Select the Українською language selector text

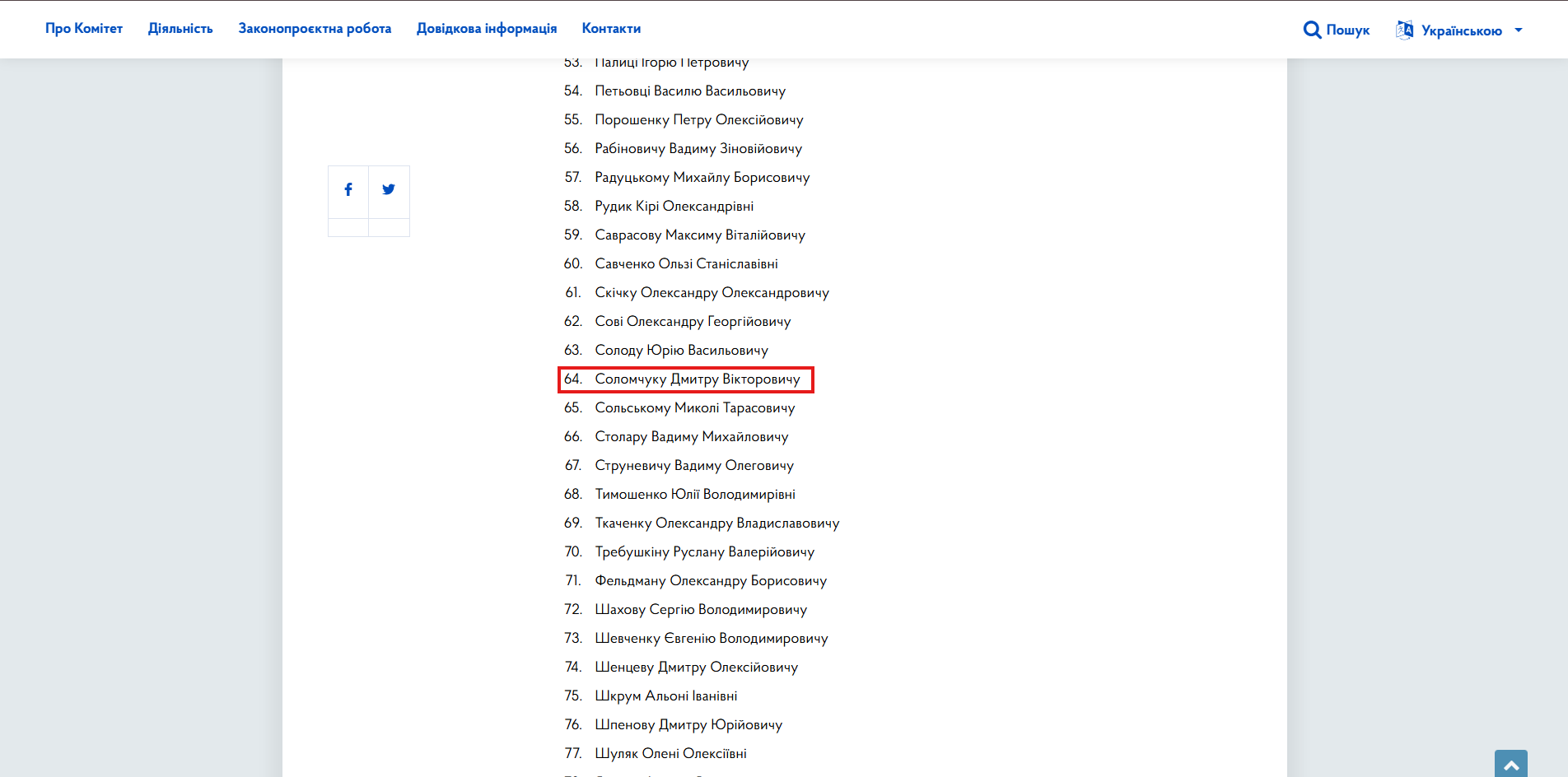1462,31
